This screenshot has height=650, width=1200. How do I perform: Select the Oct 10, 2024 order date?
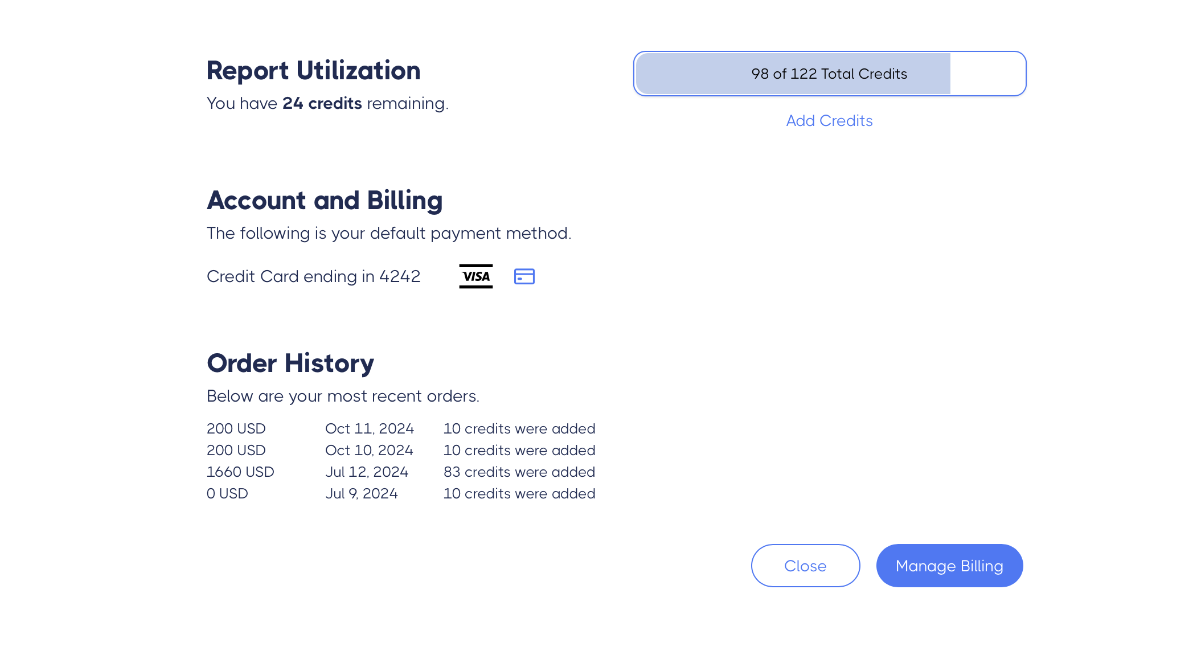(369, 451)
